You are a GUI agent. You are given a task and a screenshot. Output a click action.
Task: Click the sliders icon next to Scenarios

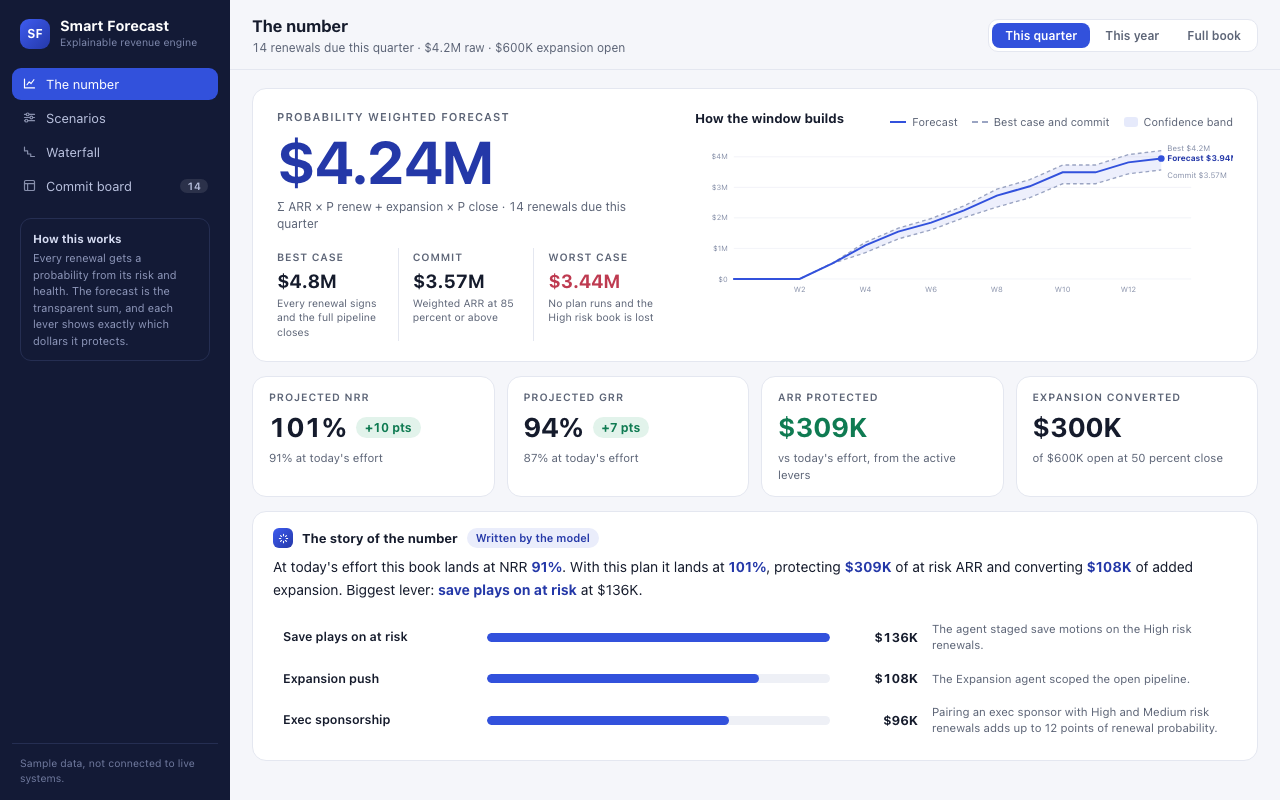coord(30,118)
